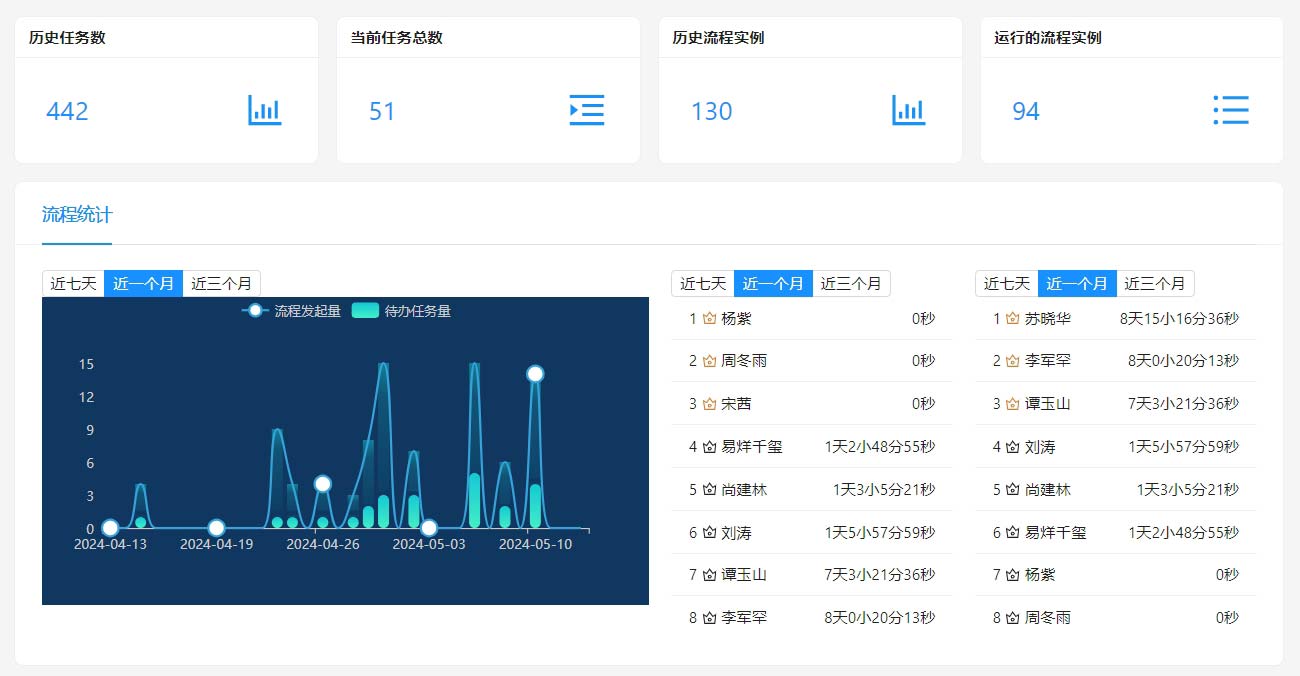Screen dimensions: 1300x676
Task: Open the 流程统计 tab
Action: click(77, 214)
